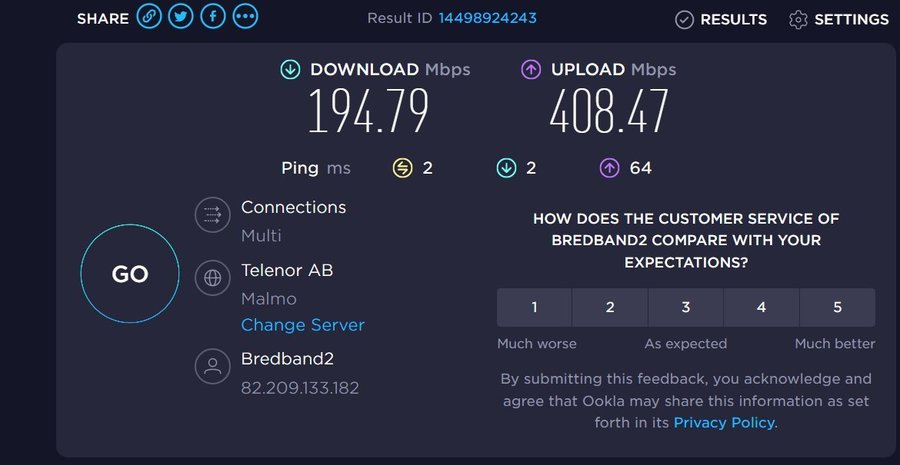Open more share options ellipsis icon
Screen dimensions: 900x465
pos(245,17)
